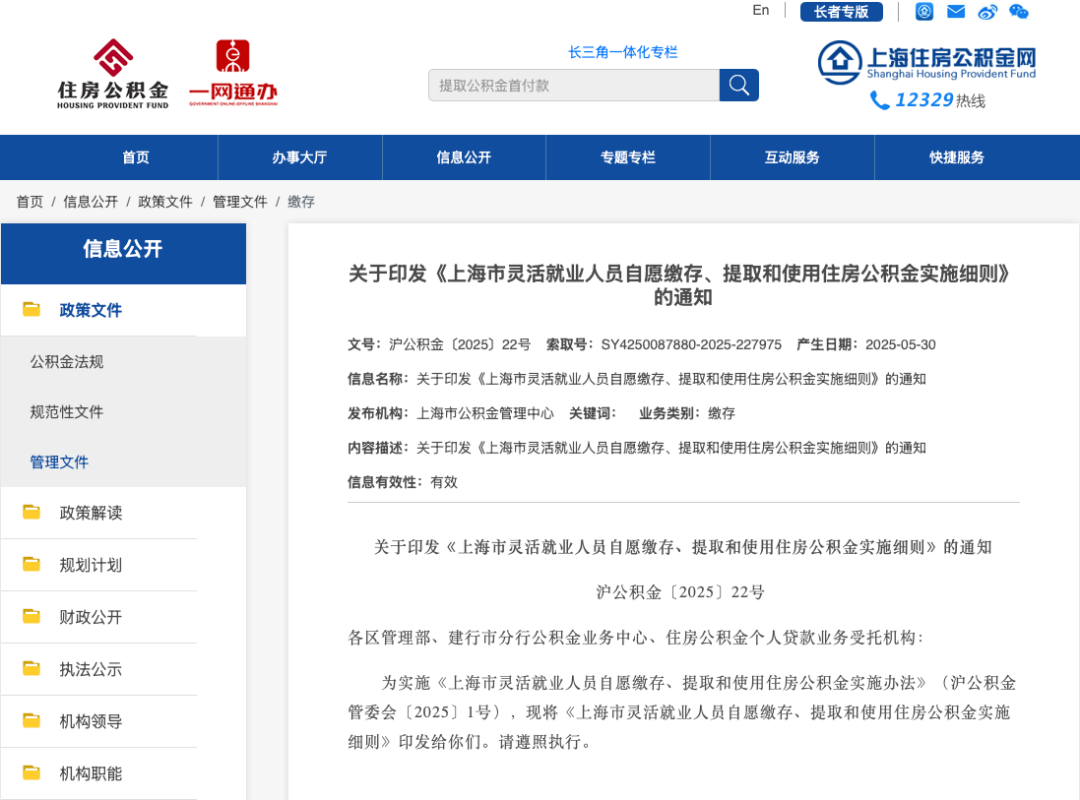Switch to English with En link
Viewport: 1080px width, 800px height.
coord(761,10)
